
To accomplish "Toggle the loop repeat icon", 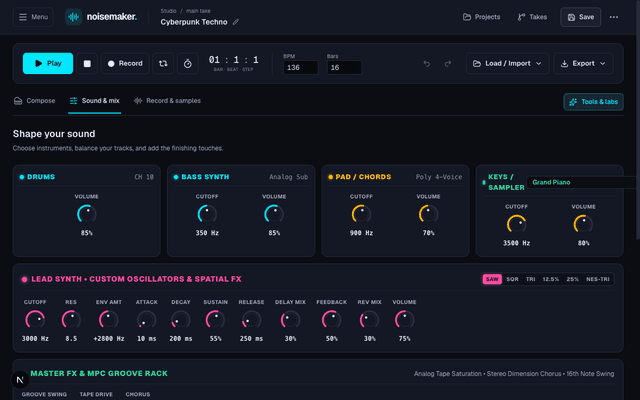I will (x=163, y=63).
